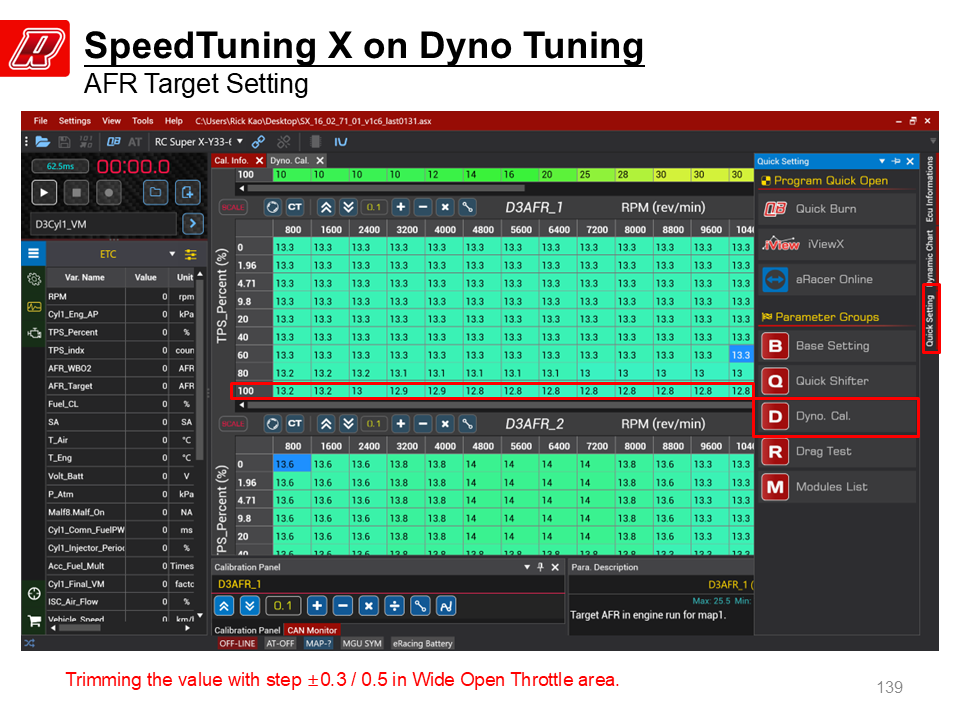Open the View menu
Viewport: 960px width, 720px height.
coord(111,121)
